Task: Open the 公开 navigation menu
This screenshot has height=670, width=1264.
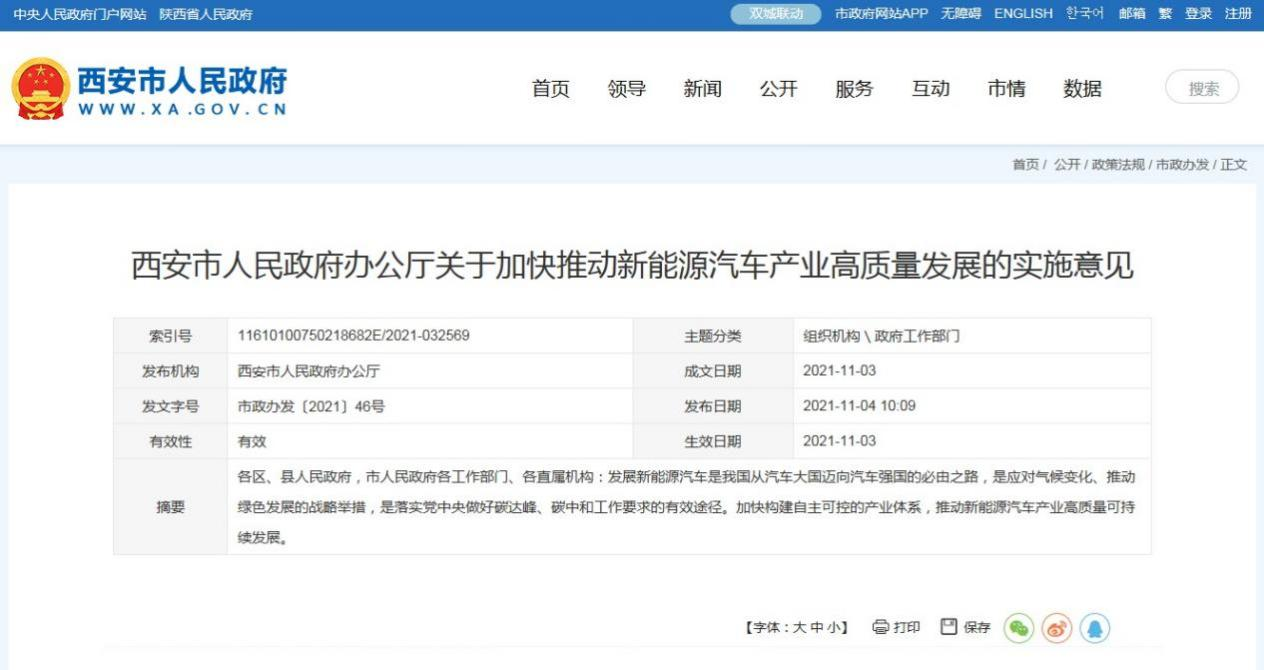Action: coord(778,89)
